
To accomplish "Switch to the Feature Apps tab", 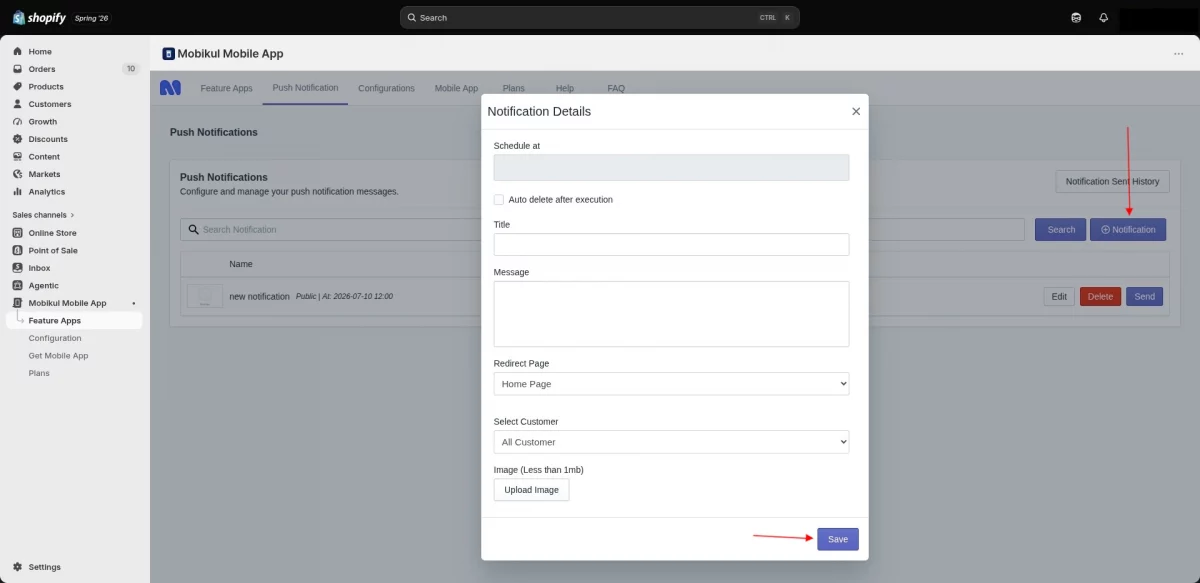I will 226,88.
